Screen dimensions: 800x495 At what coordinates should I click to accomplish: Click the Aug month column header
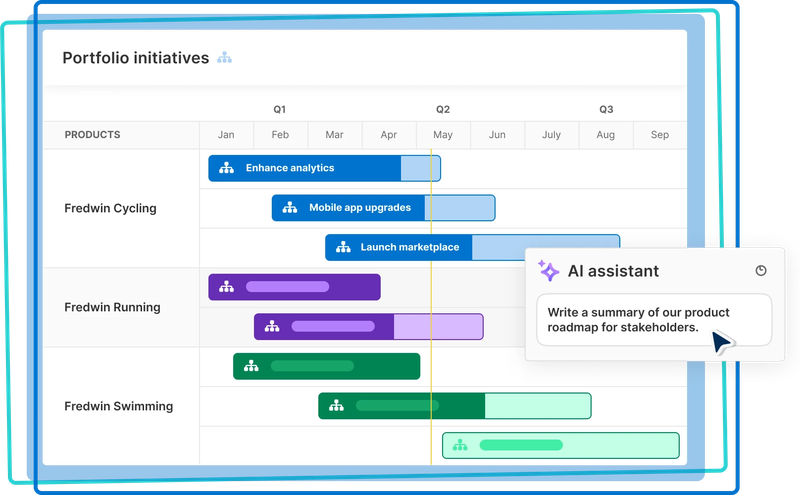(606, 135)
